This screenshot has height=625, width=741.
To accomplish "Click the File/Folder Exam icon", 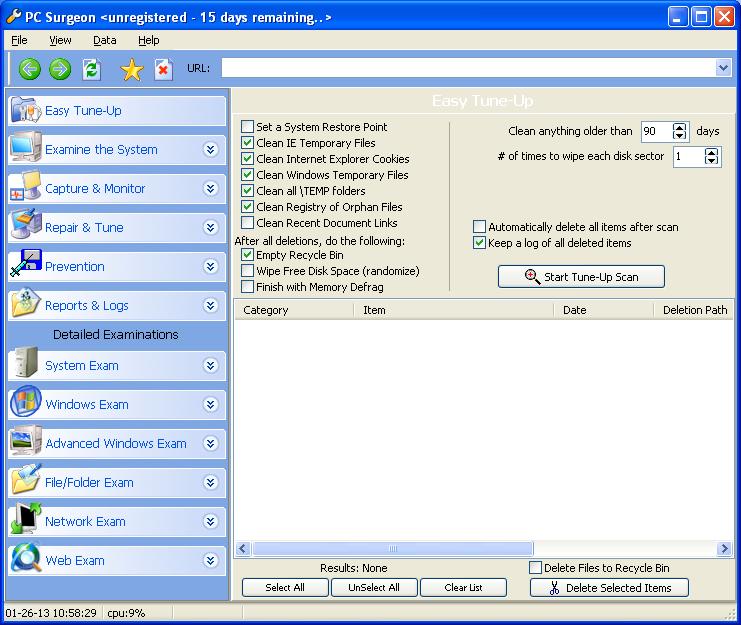I will click(26, 480).
